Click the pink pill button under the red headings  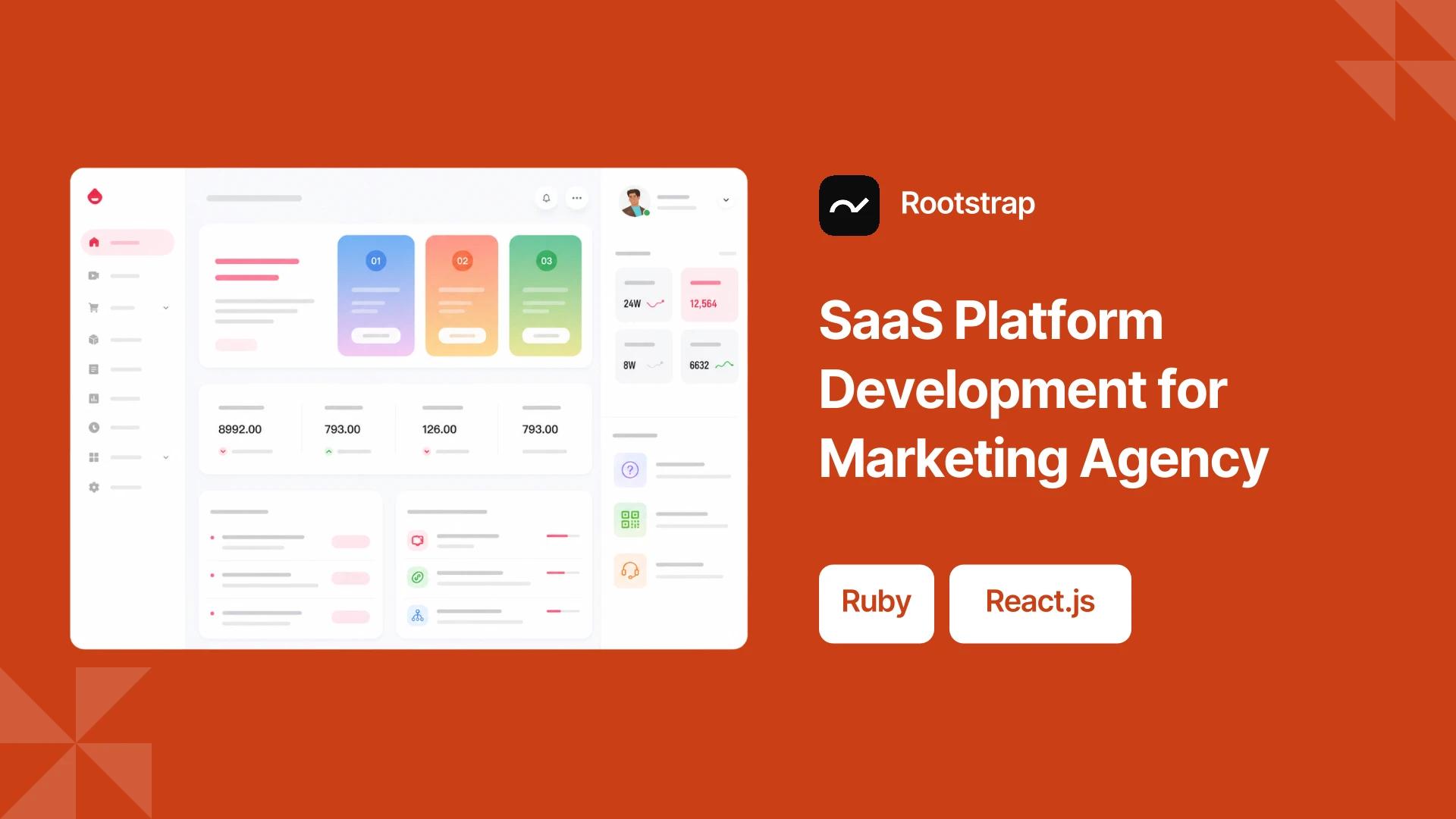click(236, 345)
